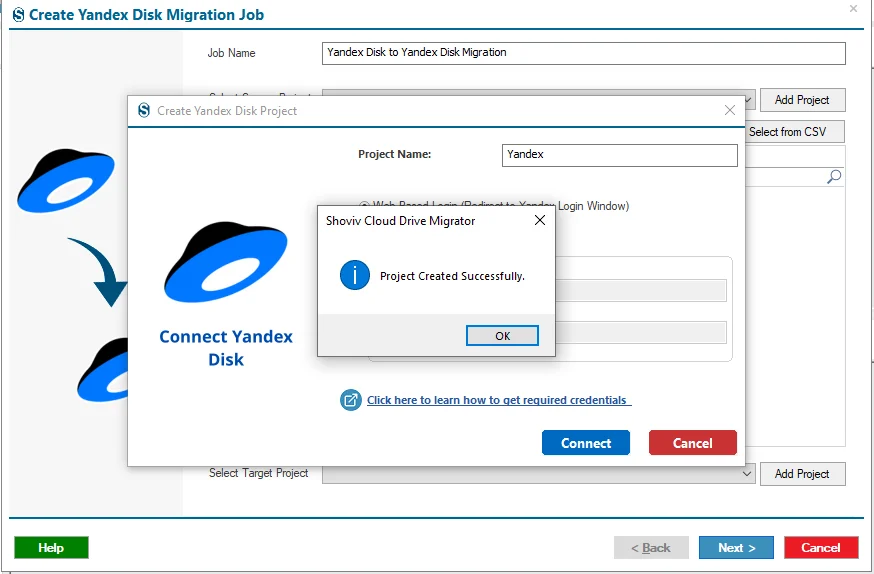This screenshot has width=874, height=574.
Task: Close the Shoviv Cloud Drive Migrator message box
Action: tap(540, 220)
